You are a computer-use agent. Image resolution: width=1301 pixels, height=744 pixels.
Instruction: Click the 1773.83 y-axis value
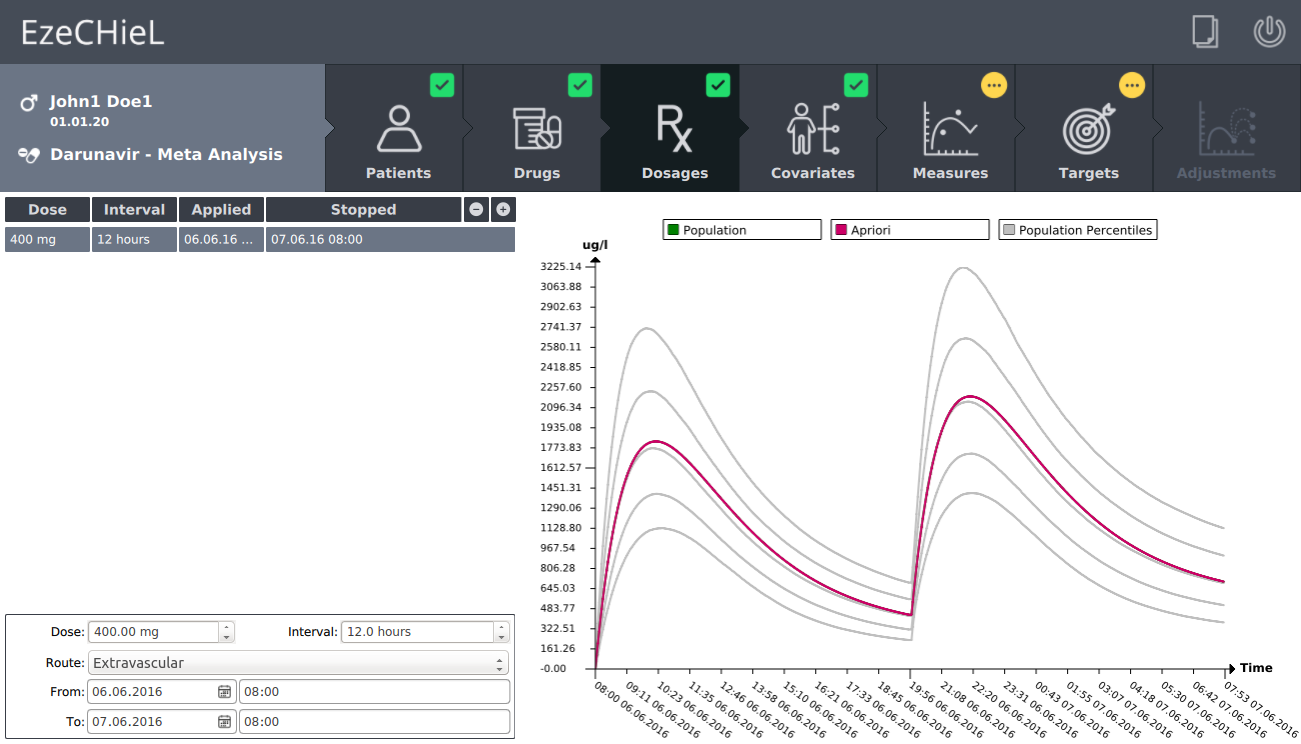point(560,447)
